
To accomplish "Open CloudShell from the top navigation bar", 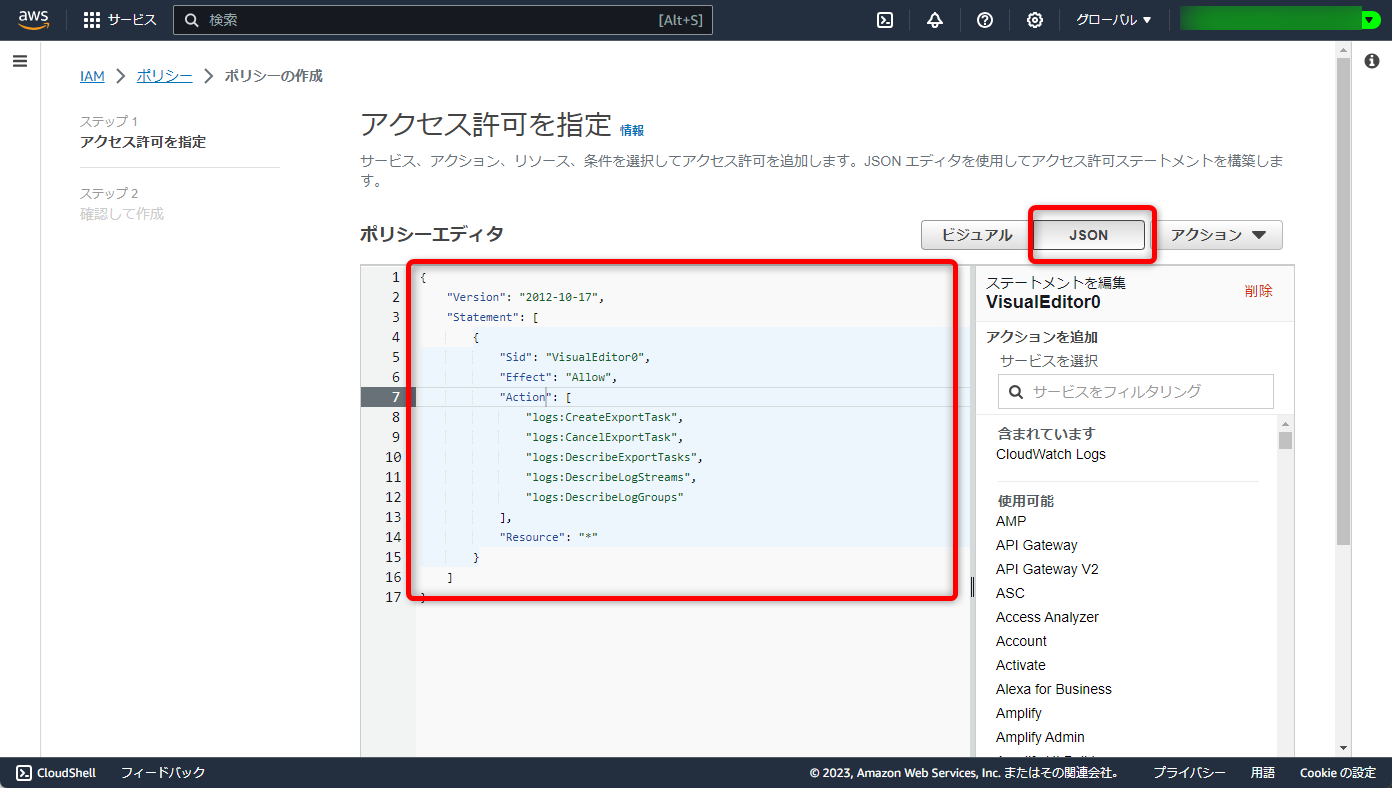I will point(884,19).
